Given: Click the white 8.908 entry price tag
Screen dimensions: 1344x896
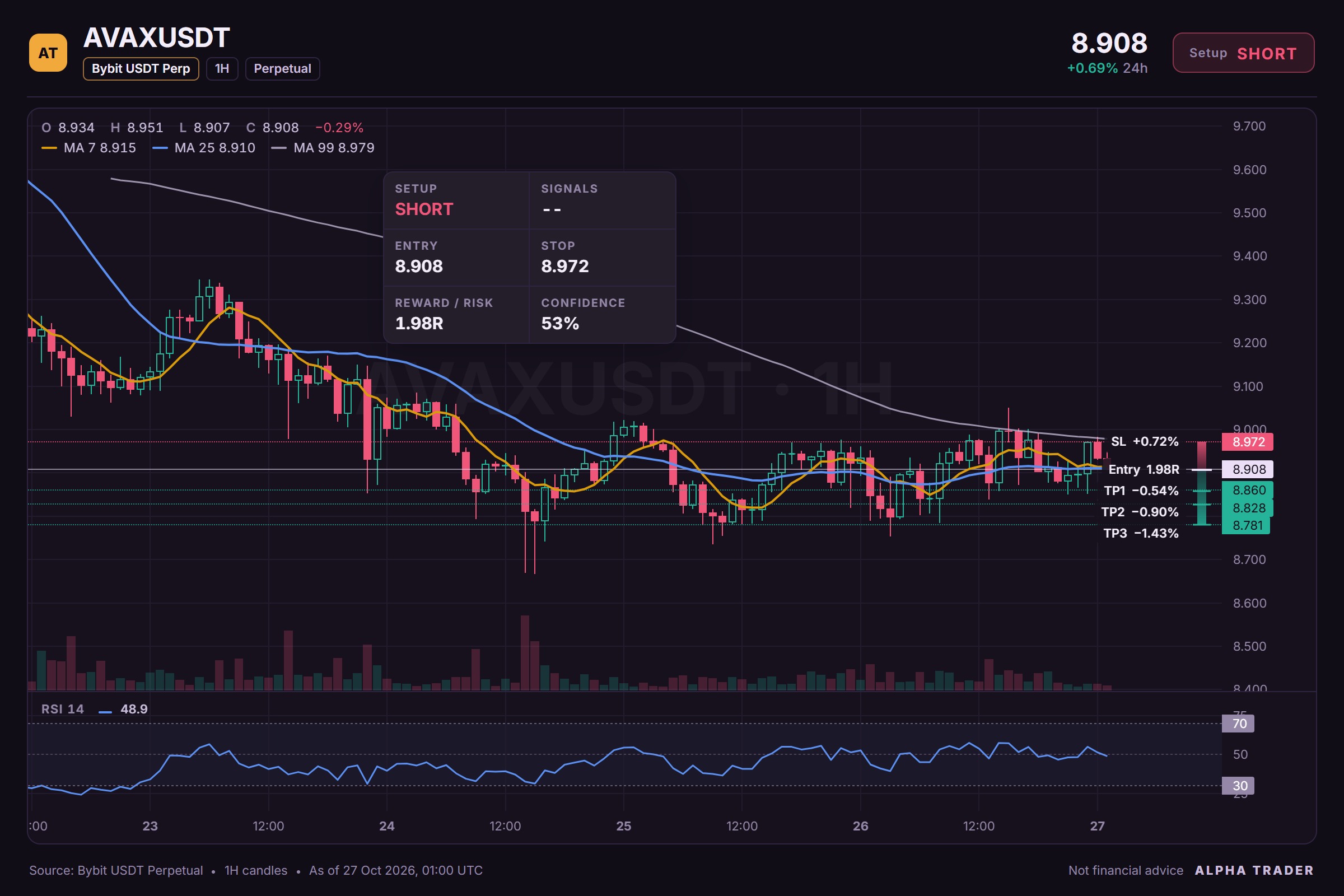Looking at the screenshot, I should point(1247,469).
